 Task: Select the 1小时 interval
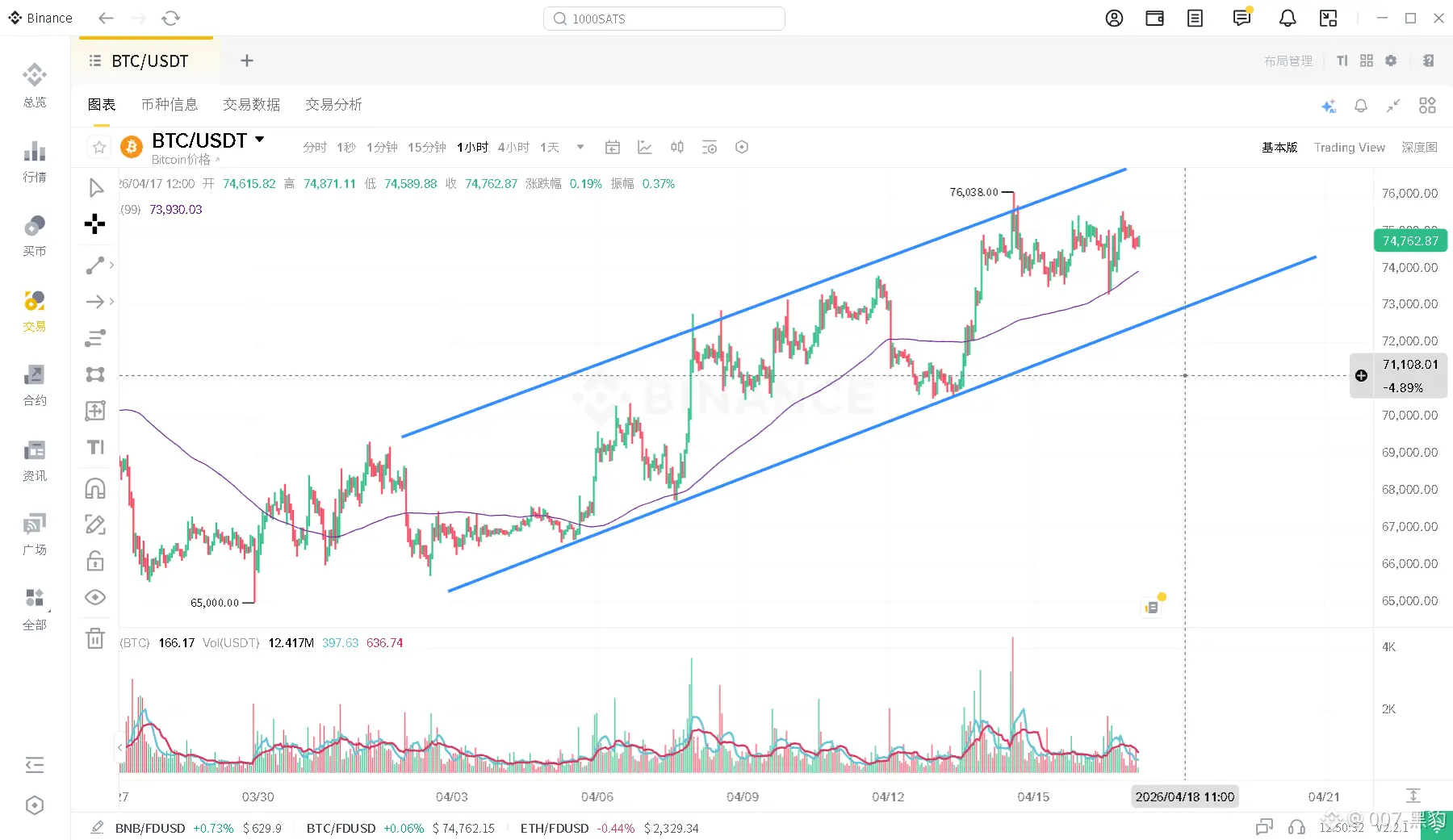472,147
